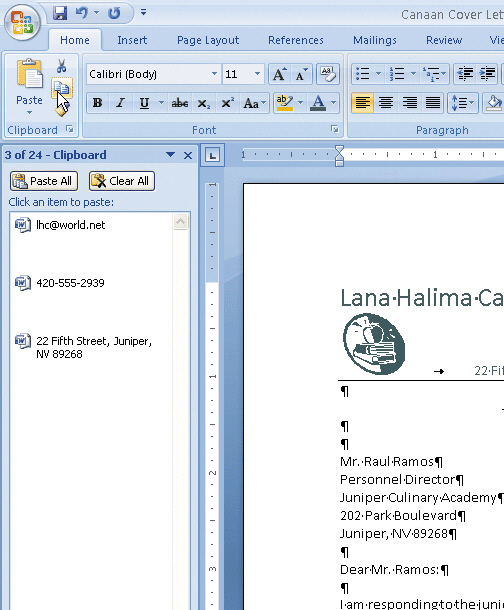
Task: Select the book and apple logo image
Action: coord(374,344)
